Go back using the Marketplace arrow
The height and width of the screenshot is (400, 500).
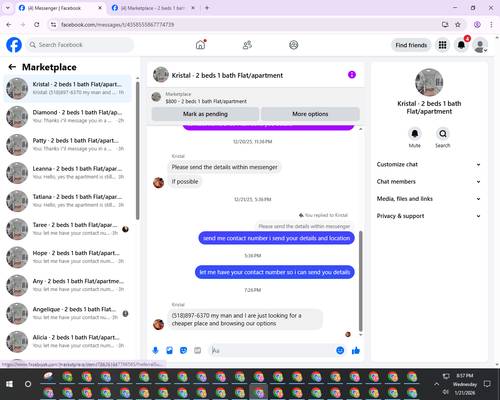(x=12, y=67)
